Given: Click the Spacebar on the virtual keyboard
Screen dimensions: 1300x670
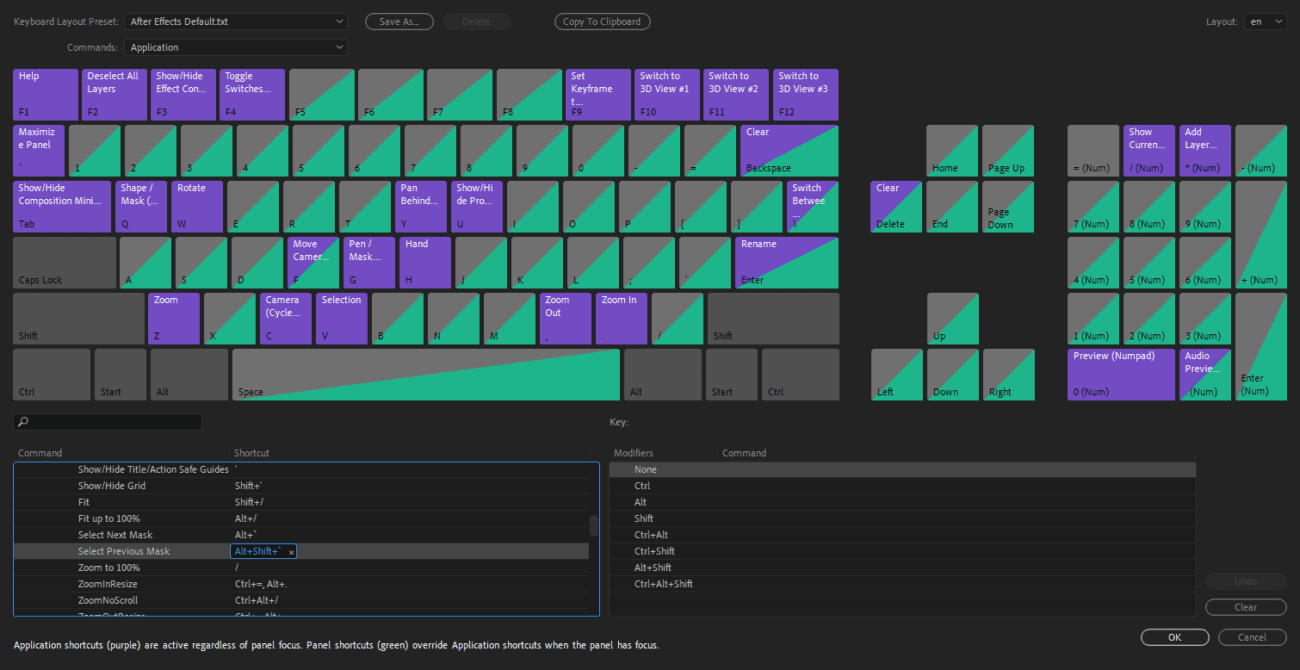Looking at the screenshot, I should point(427,373).
